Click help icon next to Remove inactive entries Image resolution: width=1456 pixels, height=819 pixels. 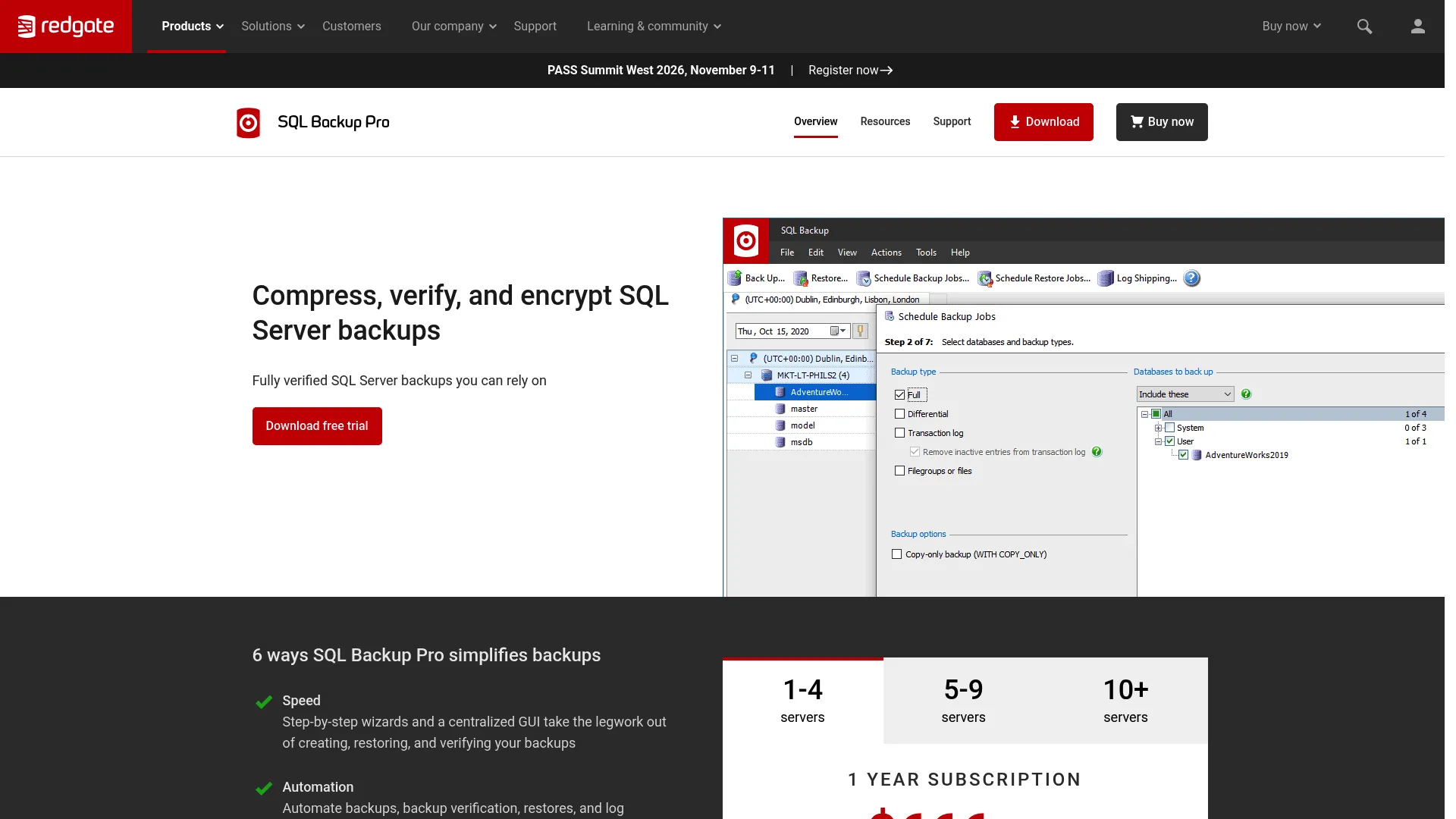click(1097, 452)
